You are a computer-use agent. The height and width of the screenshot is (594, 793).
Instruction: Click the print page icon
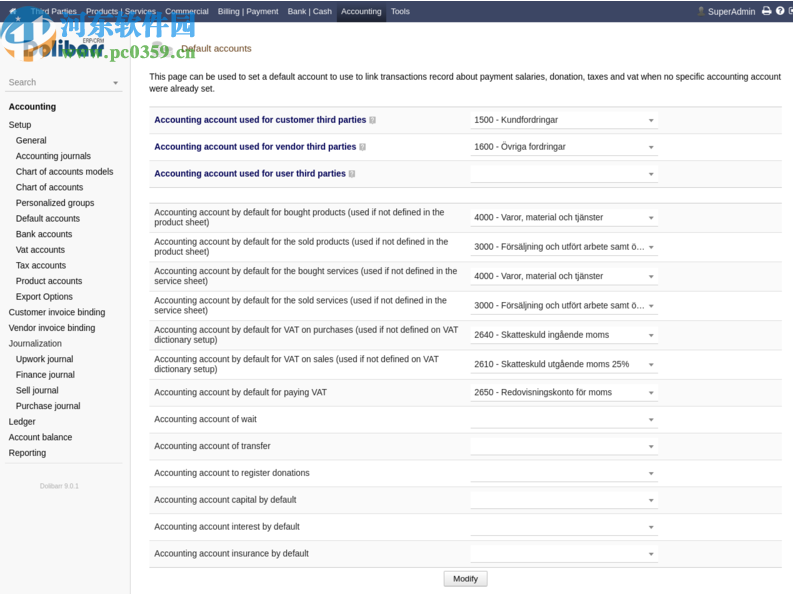(766, 11)
